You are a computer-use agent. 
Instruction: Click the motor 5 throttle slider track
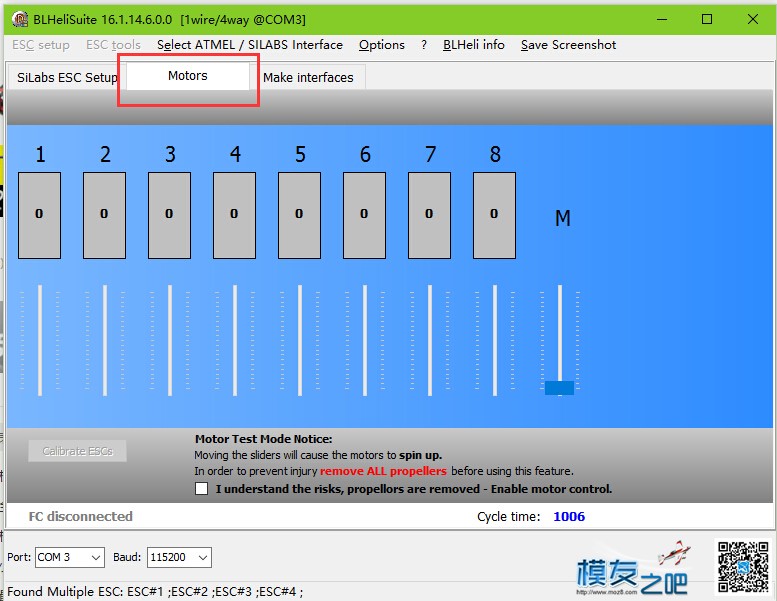coord(300,340)
